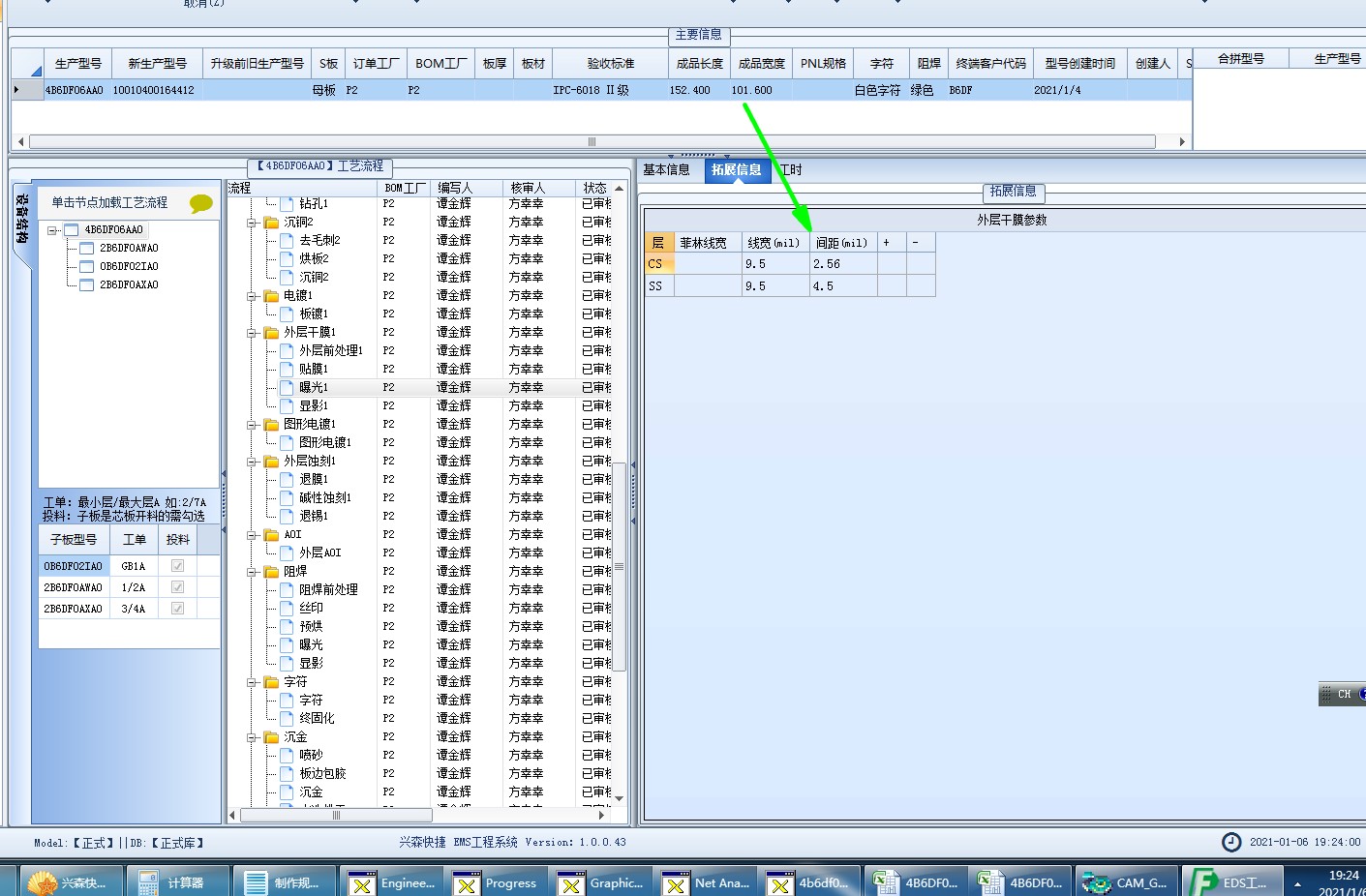Click the CS row 线宽 cell

pyautogui.click(x=775, y=263)
